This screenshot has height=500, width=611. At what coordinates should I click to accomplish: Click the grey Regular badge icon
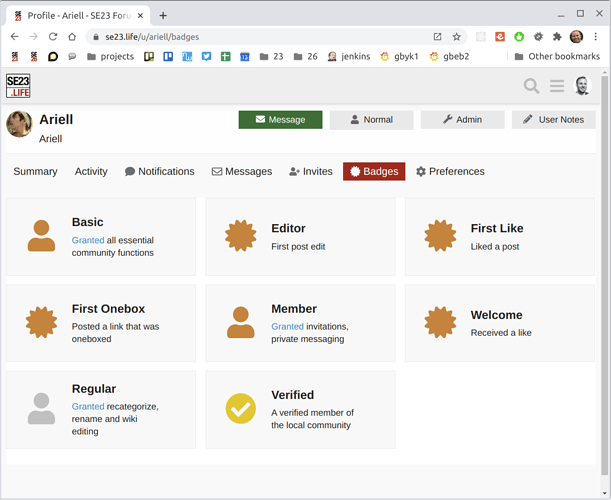tap(41, 408)
